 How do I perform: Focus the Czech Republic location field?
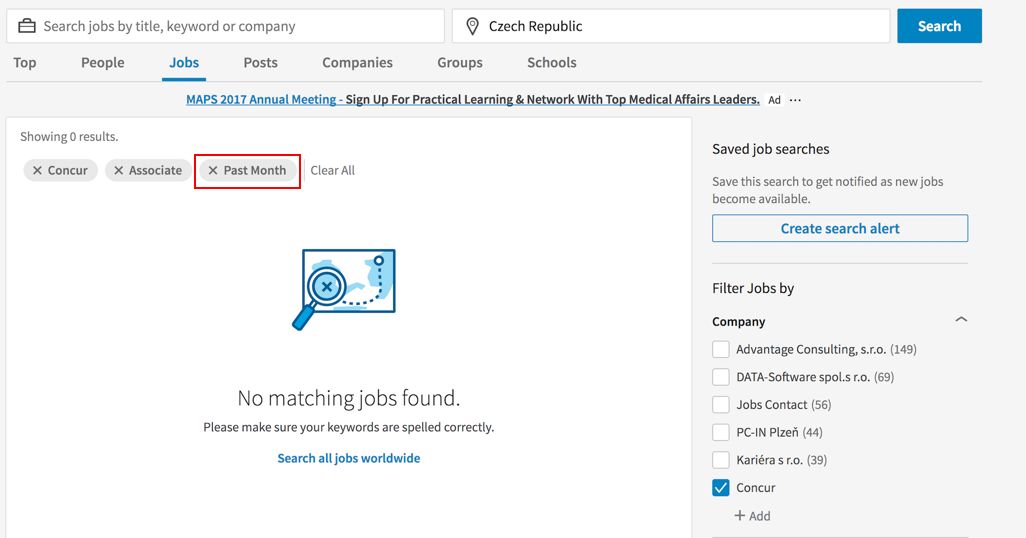(x=680, y=26)
